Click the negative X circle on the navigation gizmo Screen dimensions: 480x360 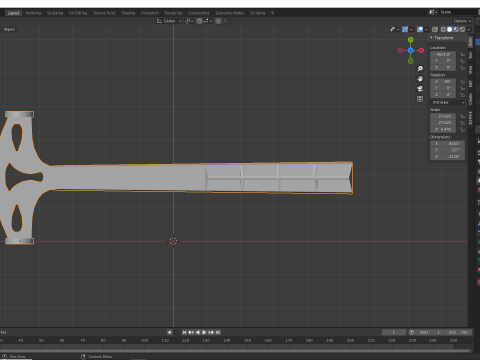pos(400,50)
